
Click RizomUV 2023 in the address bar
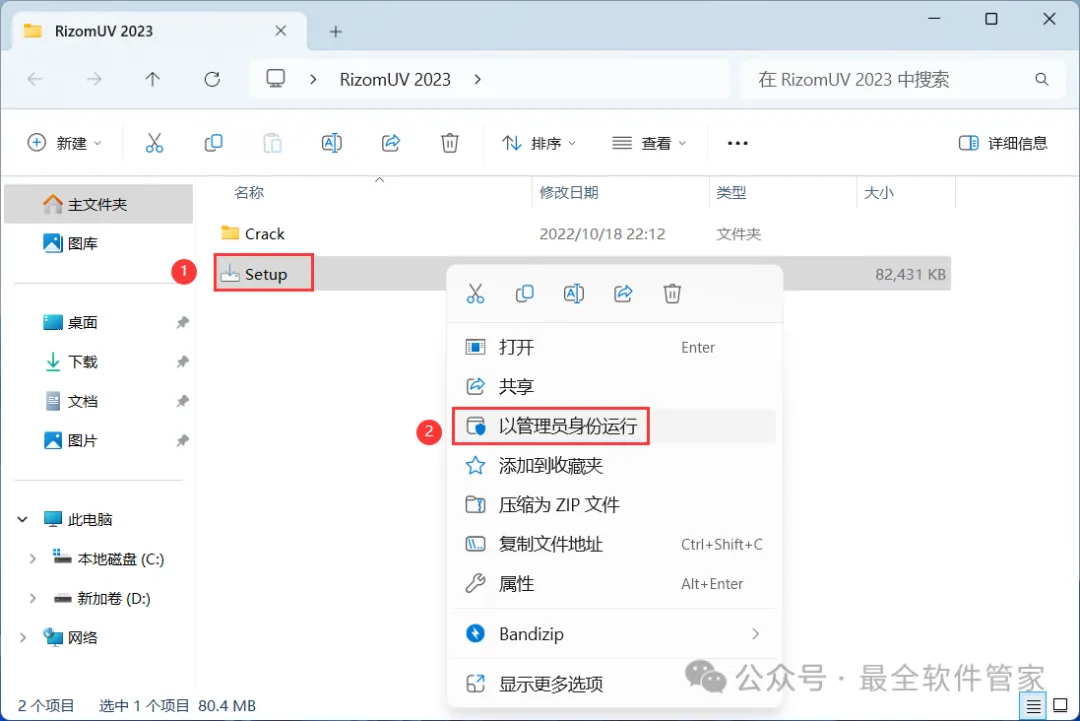point(395,79)
